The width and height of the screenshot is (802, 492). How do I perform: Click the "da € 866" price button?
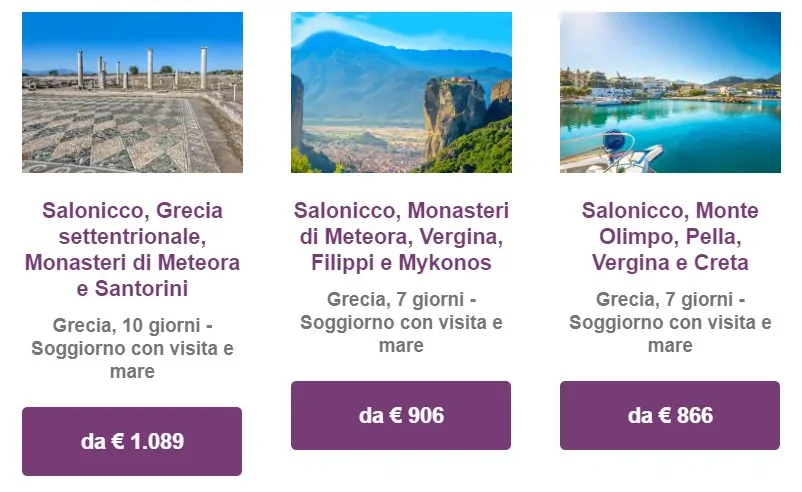pos(670,415)
